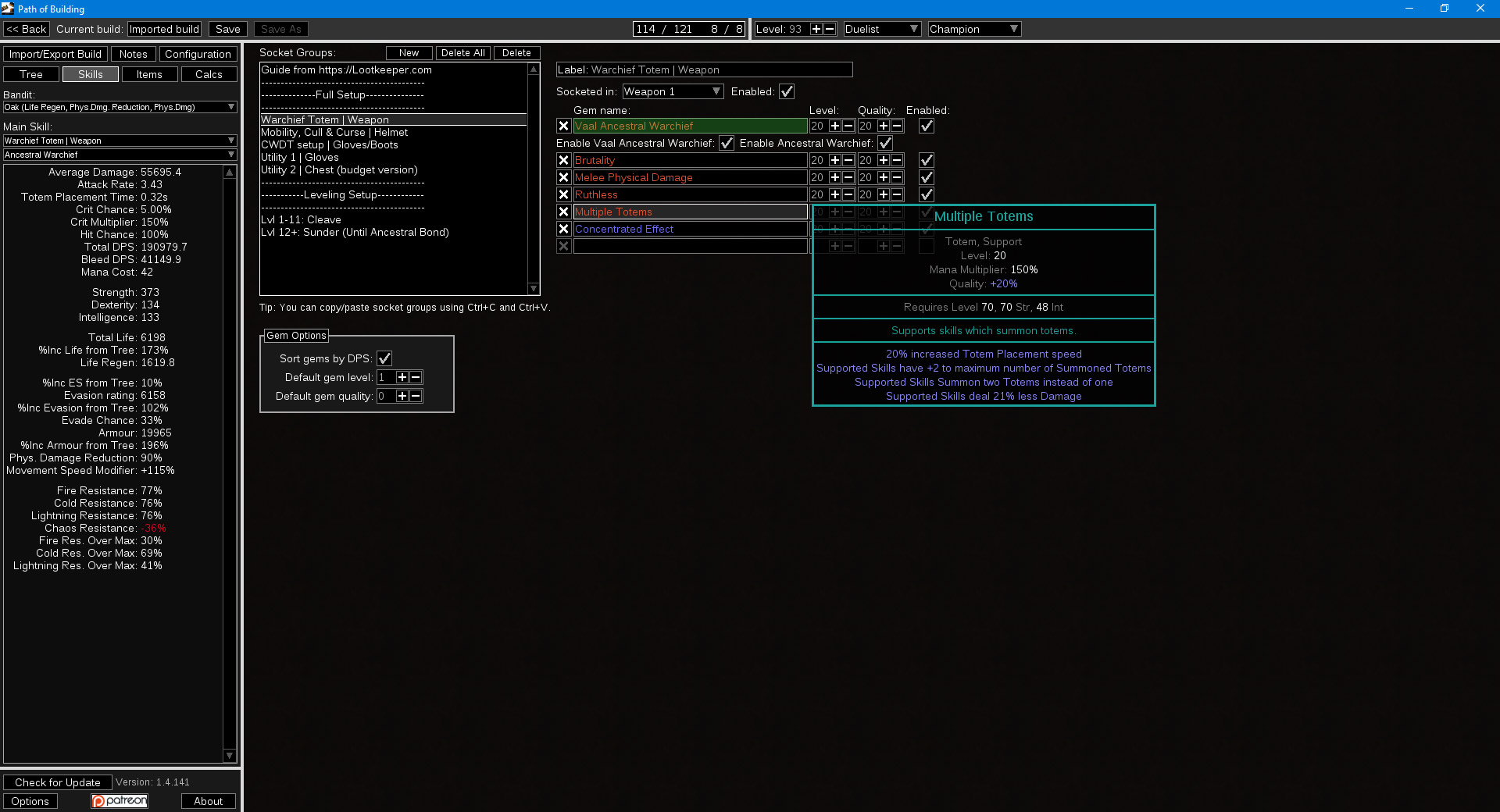Viewport: 1500px width, 812px height.
Task: Toggle Sort gems by DPS
Action: pos(384,358)
